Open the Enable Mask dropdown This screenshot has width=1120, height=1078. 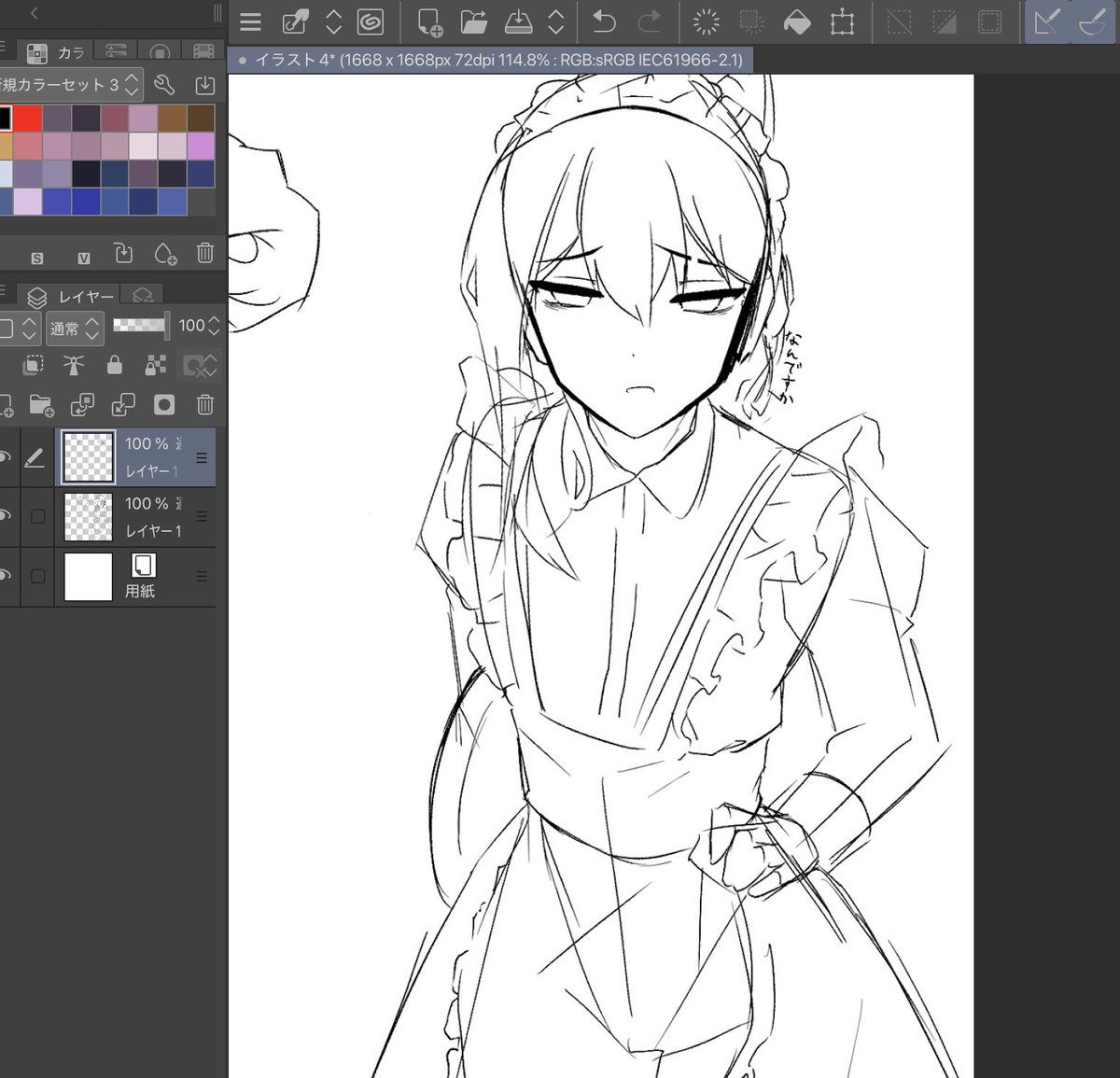(201, 365)
